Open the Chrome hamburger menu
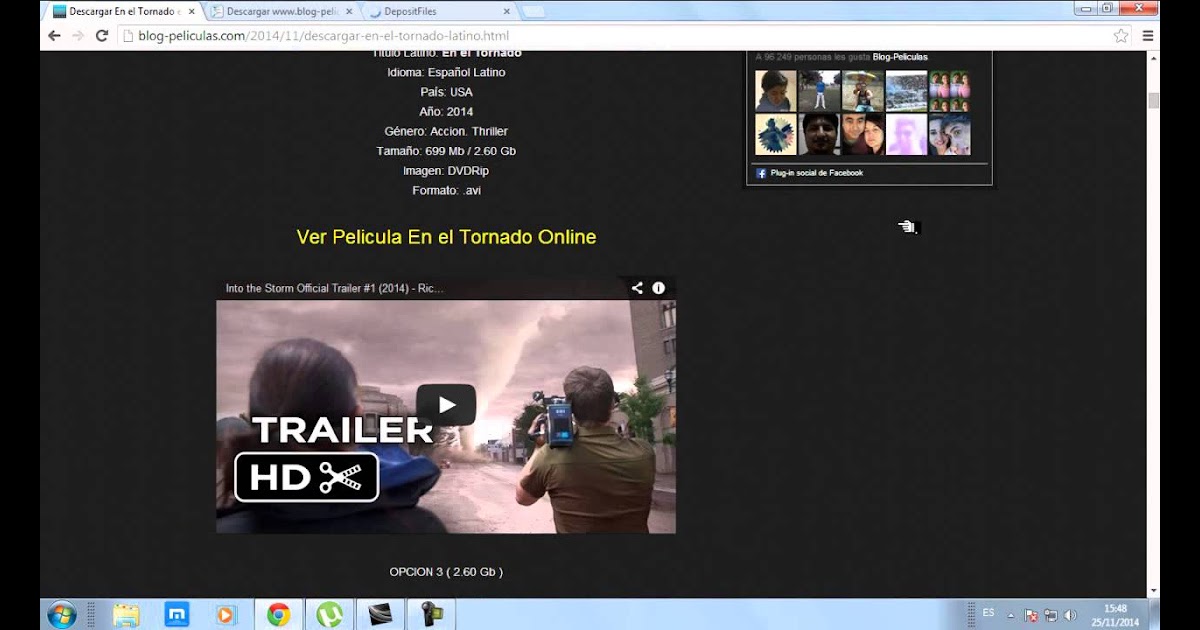This screenshot has width=1200, height=630. 1148,35
